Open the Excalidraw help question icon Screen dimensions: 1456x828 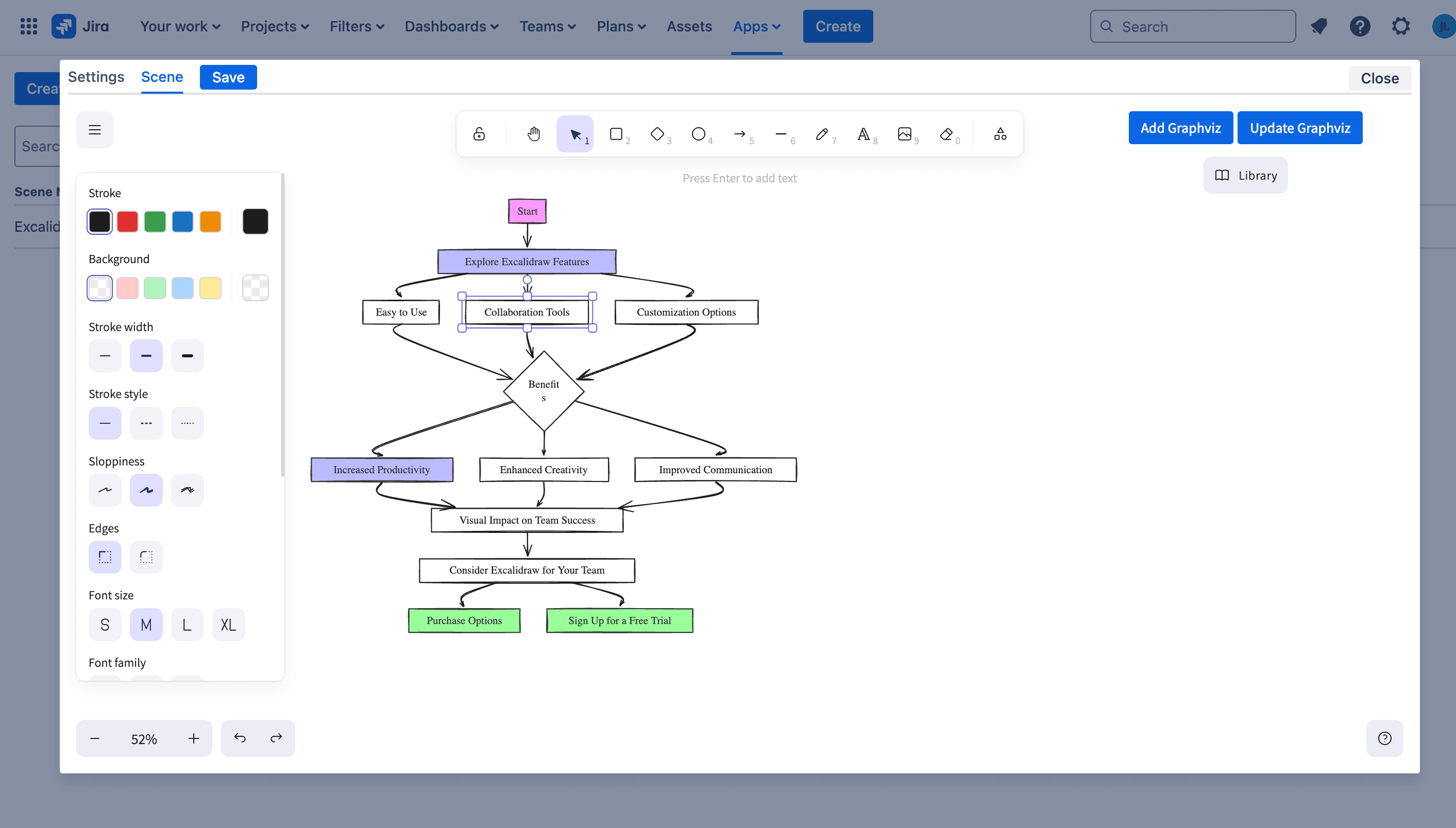tap(1384, 738)
